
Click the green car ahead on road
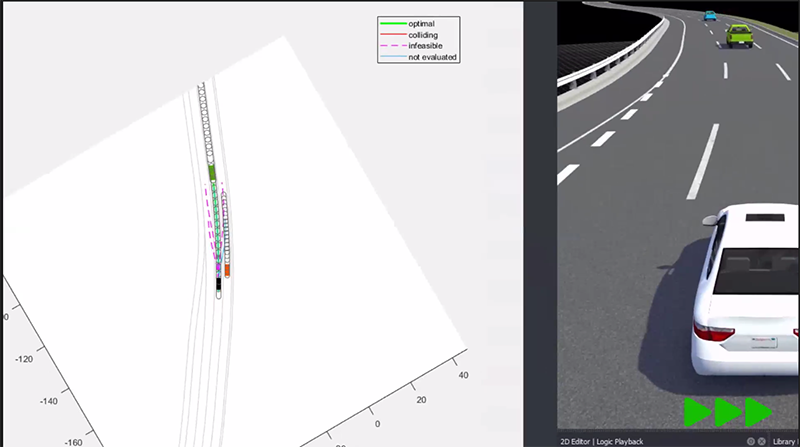(x=738, y=34)
